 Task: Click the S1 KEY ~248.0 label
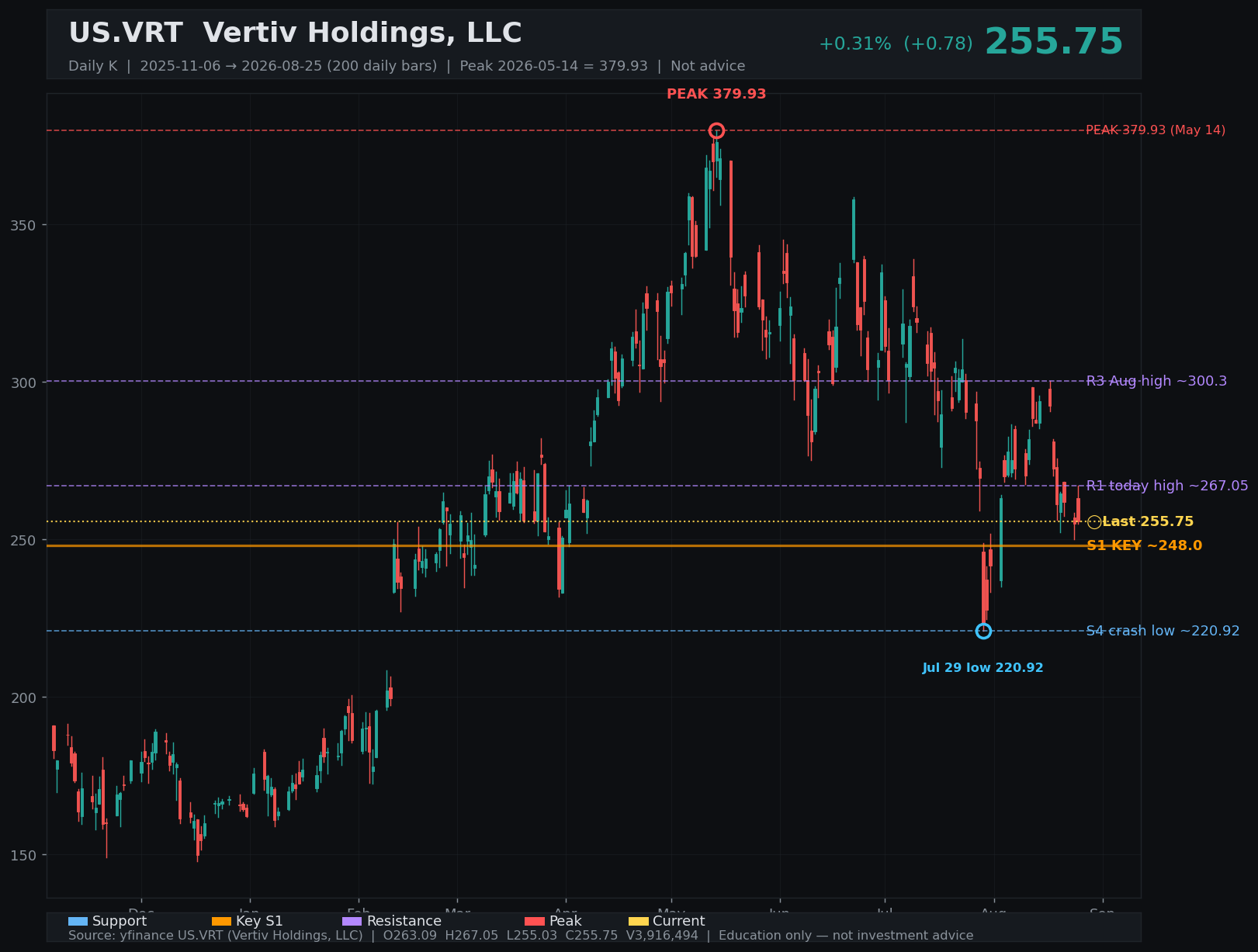1144,545
